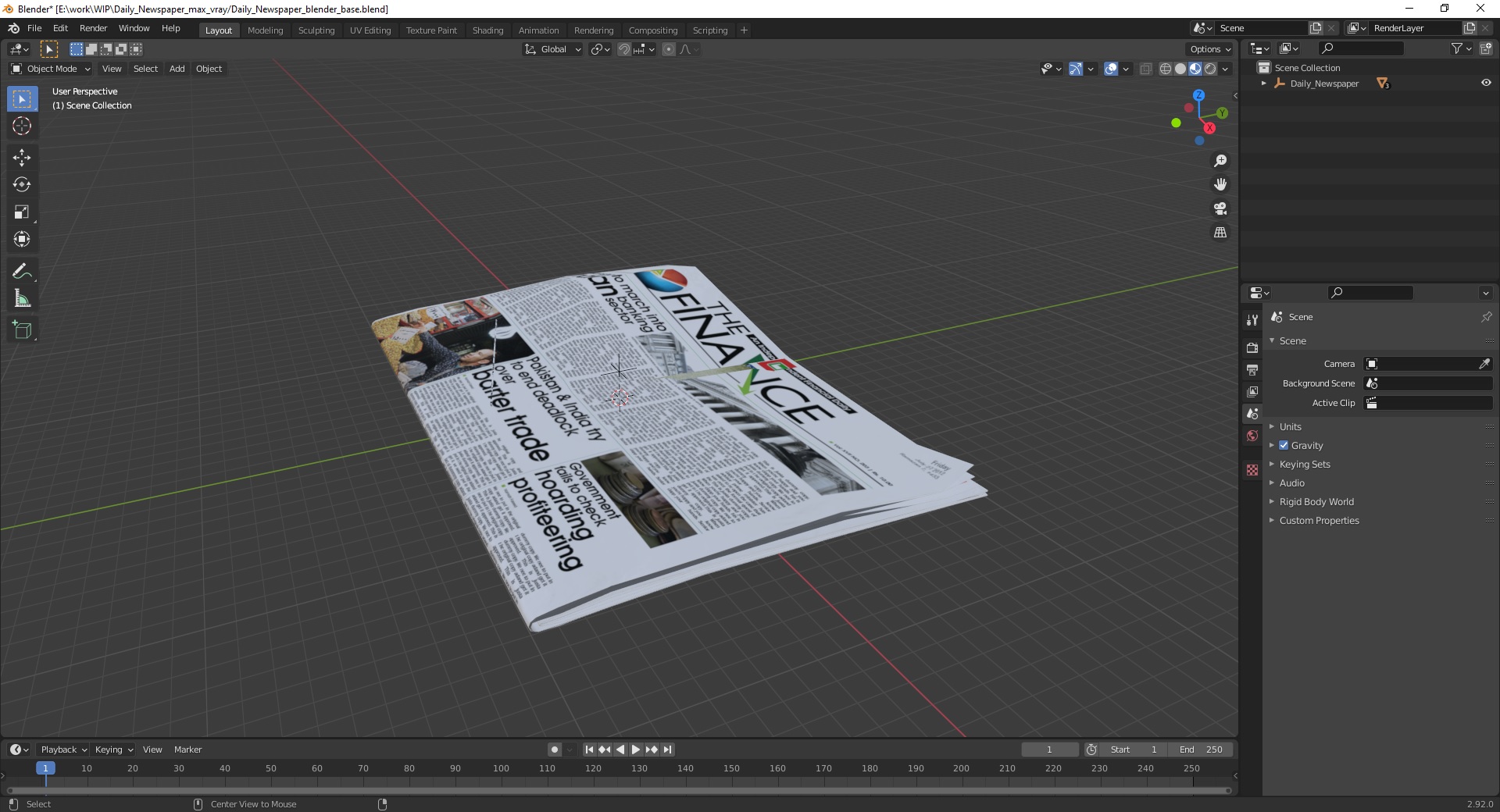Switch to the UV Editing workspace tab
The width and height of the screenshot is (1500, 812).
(370, 30)
